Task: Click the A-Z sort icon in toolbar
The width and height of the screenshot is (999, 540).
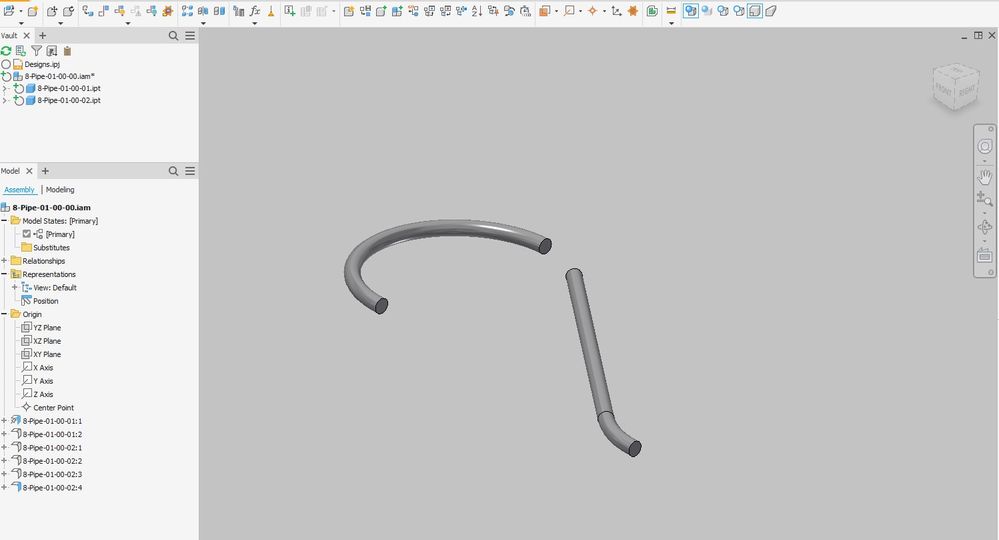Action: (x=477, y=11)
